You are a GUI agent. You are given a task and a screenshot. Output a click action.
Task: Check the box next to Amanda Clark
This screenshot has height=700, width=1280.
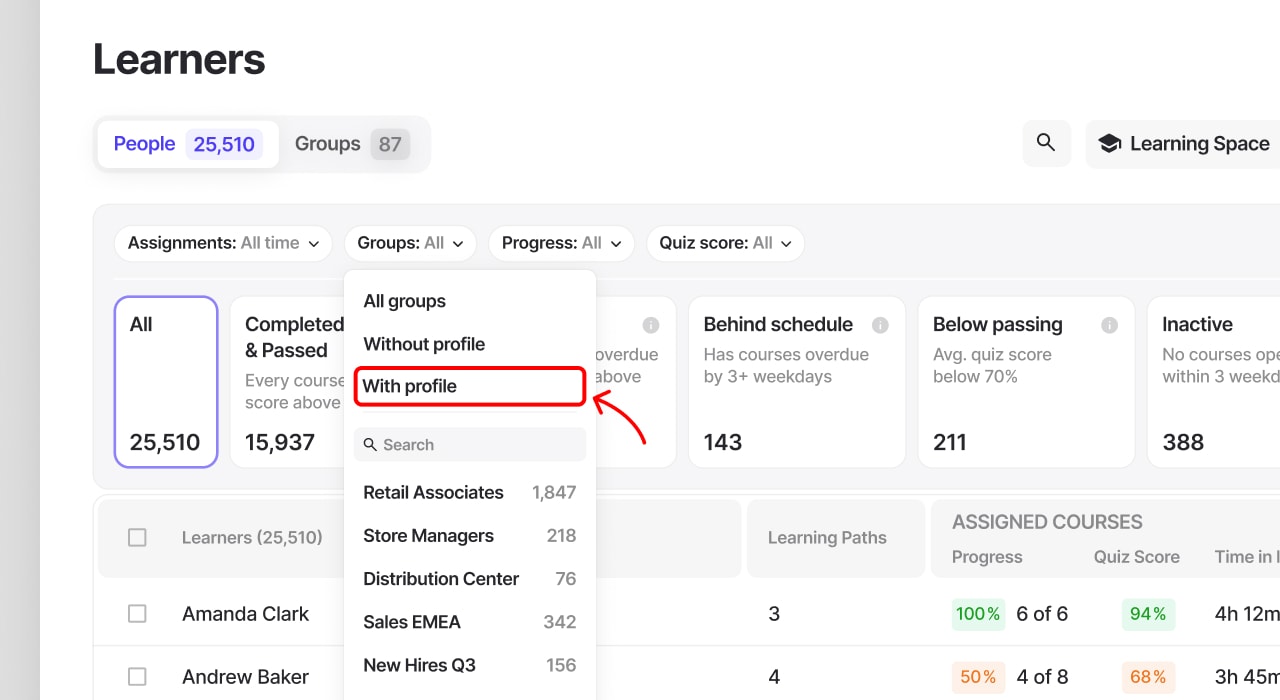(137, 614)
